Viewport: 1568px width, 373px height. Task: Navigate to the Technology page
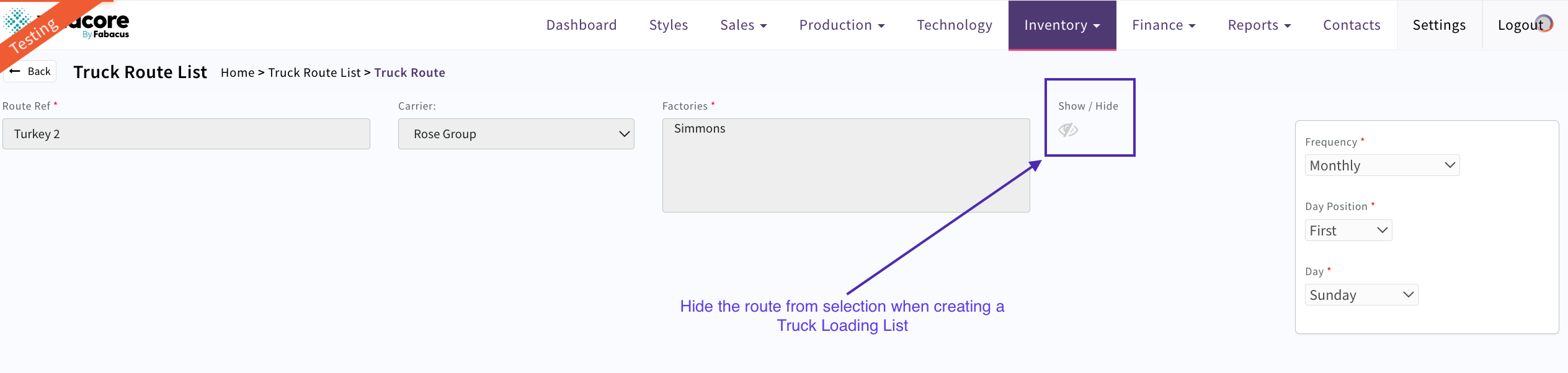(955, 25)
